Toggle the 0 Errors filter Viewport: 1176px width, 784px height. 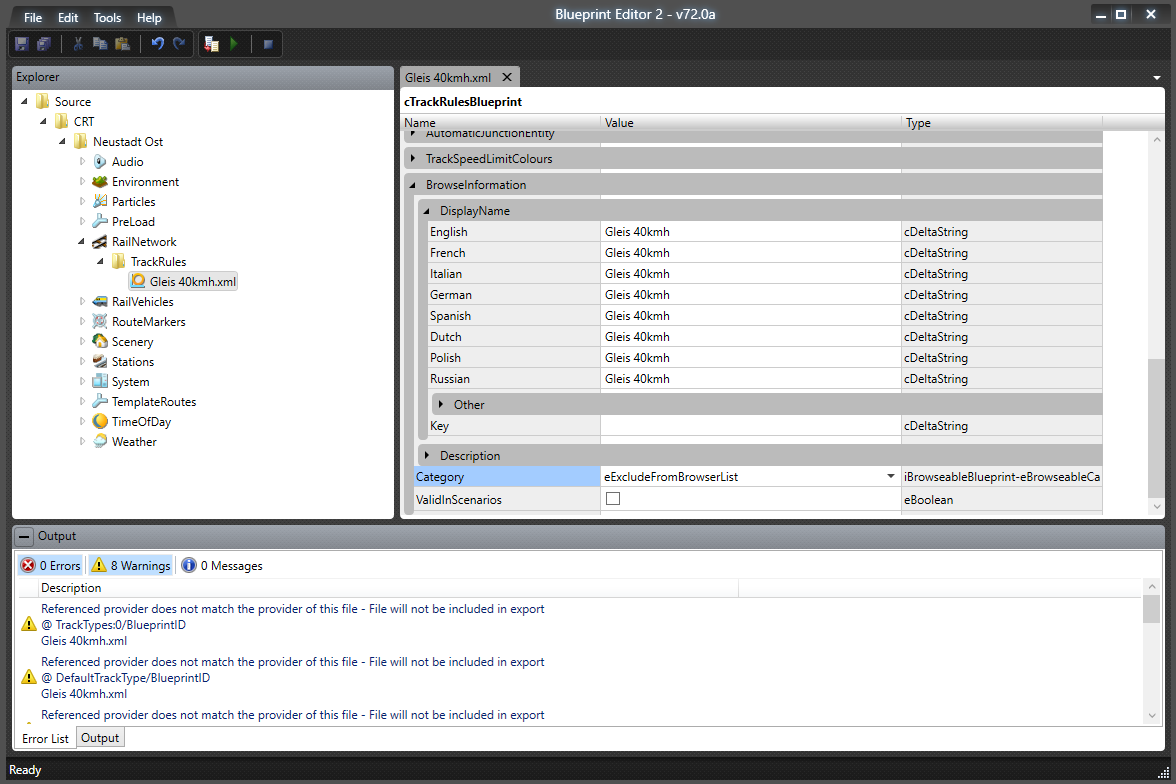pyautogui.click(x=51, y=565)
